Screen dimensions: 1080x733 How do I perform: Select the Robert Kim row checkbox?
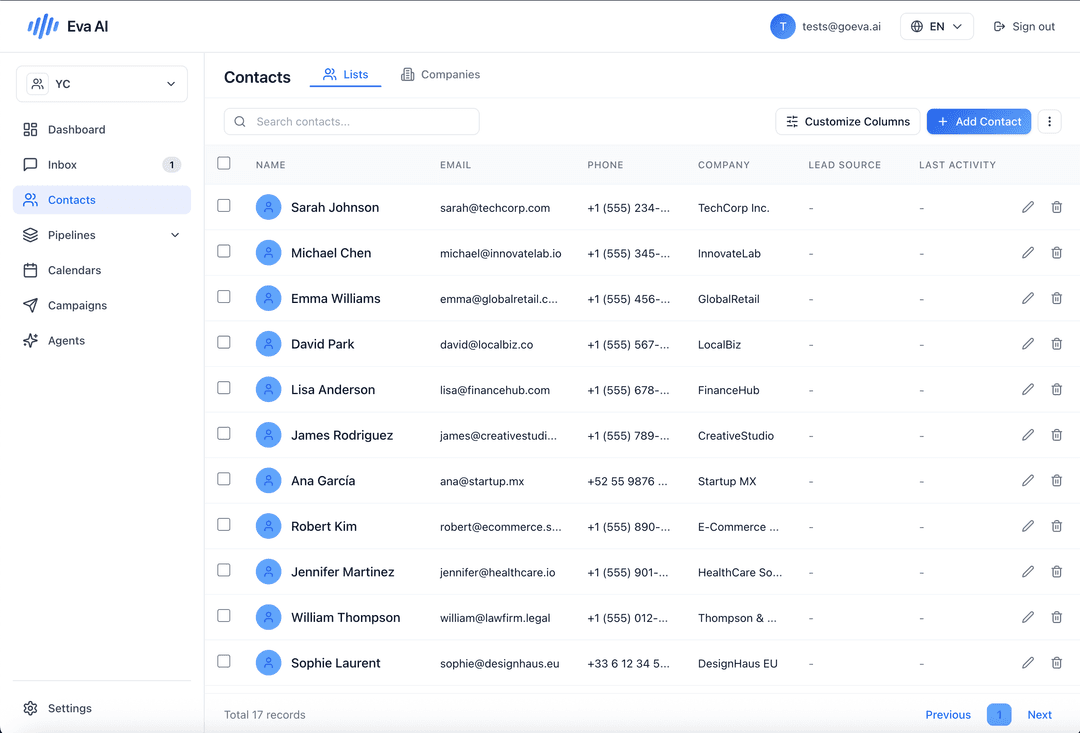[224, 525]
